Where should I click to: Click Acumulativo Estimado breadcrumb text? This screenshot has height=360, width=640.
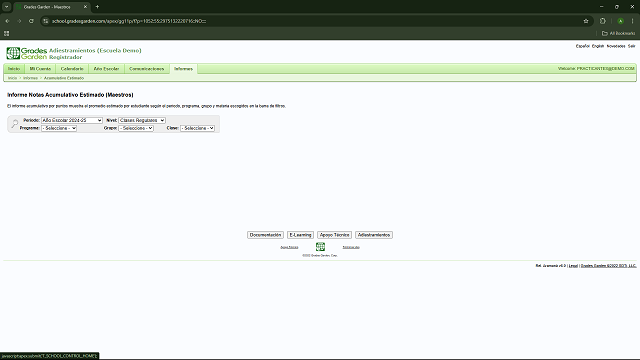[x=64, y=78]
